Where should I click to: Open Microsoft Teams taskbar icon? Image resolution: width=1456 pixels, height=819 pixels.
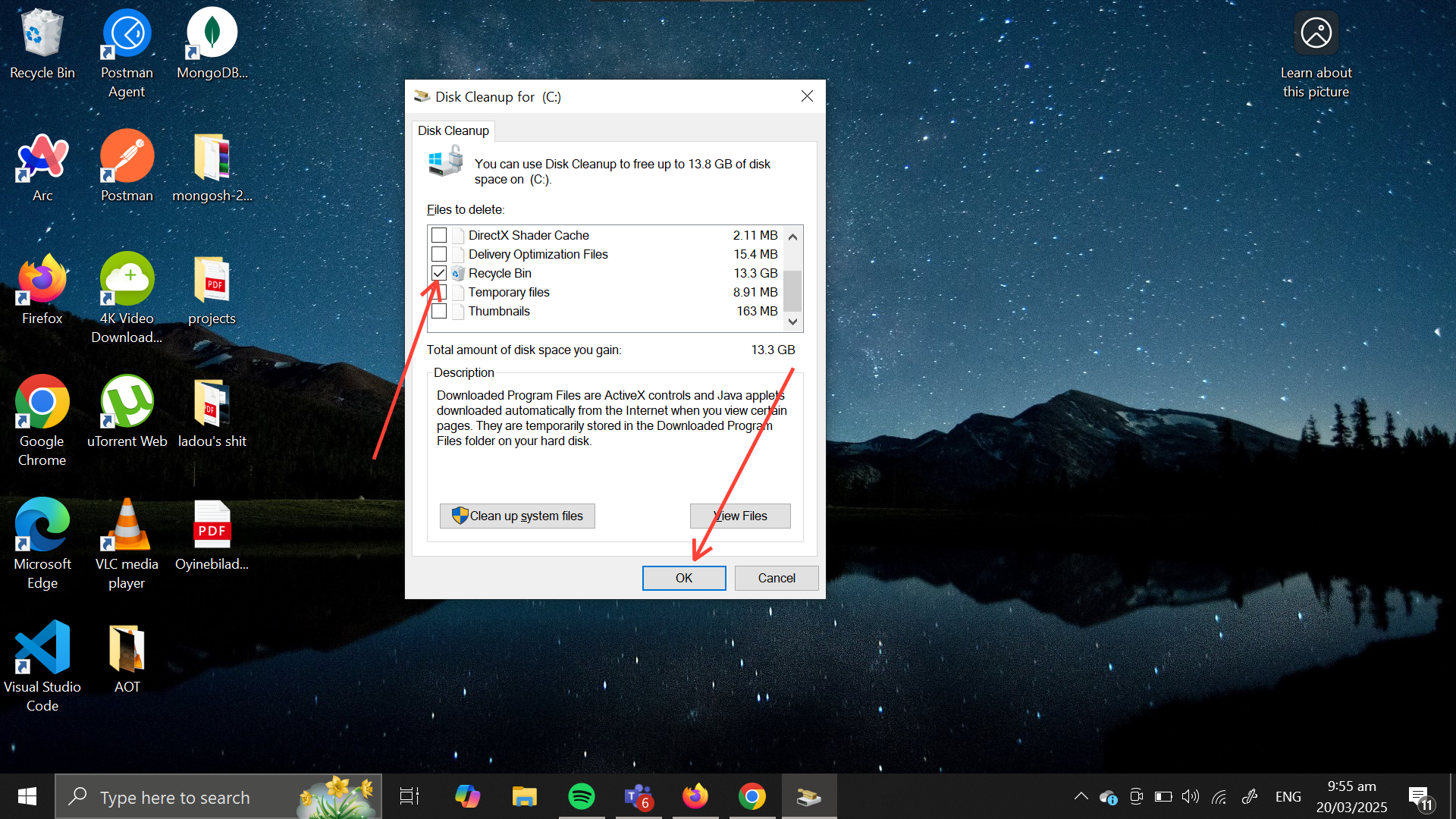638,797
